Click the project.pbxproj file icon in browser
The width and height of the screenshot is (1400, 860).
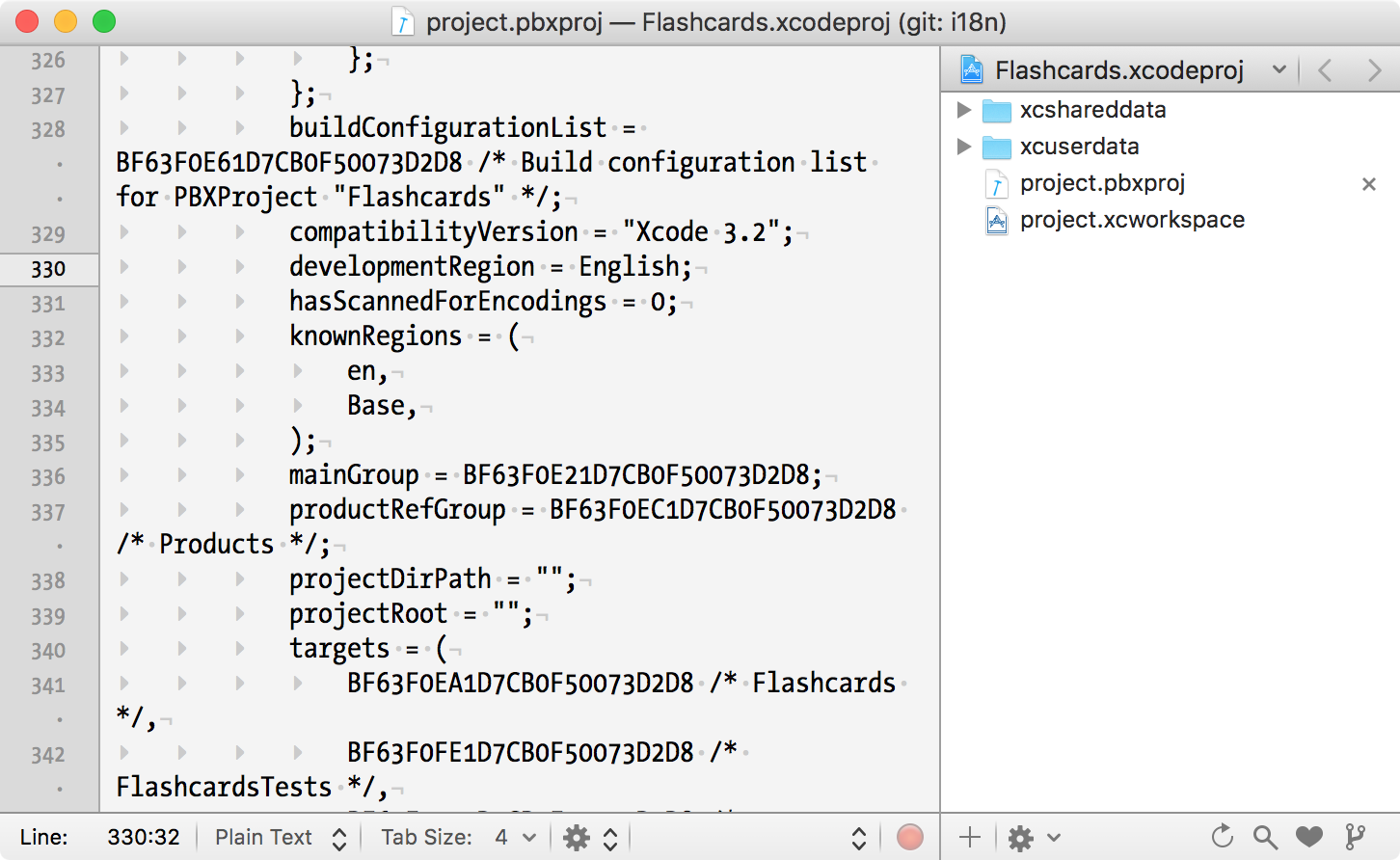click(997, 184)
